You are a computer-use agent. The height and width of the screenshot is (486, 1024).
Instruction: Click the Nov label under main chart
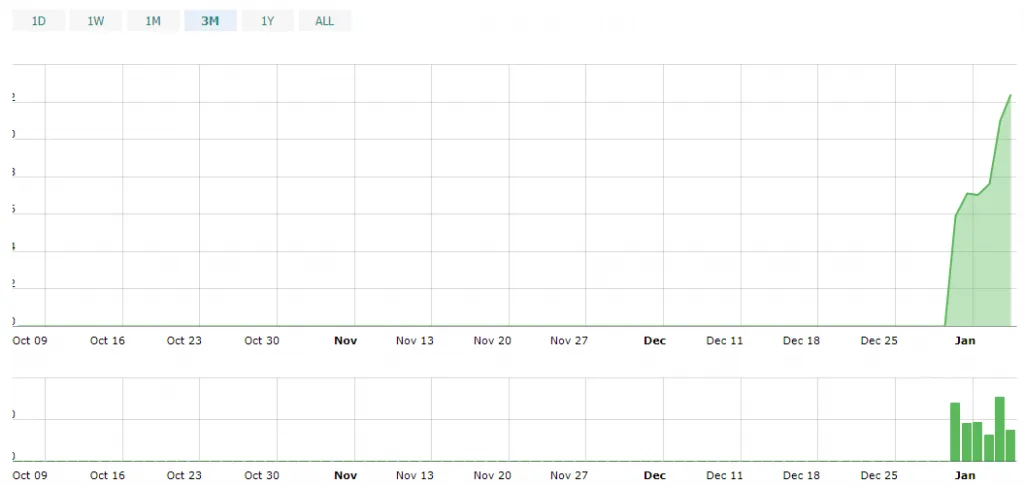pyautogui.click(x=345, y=340)
